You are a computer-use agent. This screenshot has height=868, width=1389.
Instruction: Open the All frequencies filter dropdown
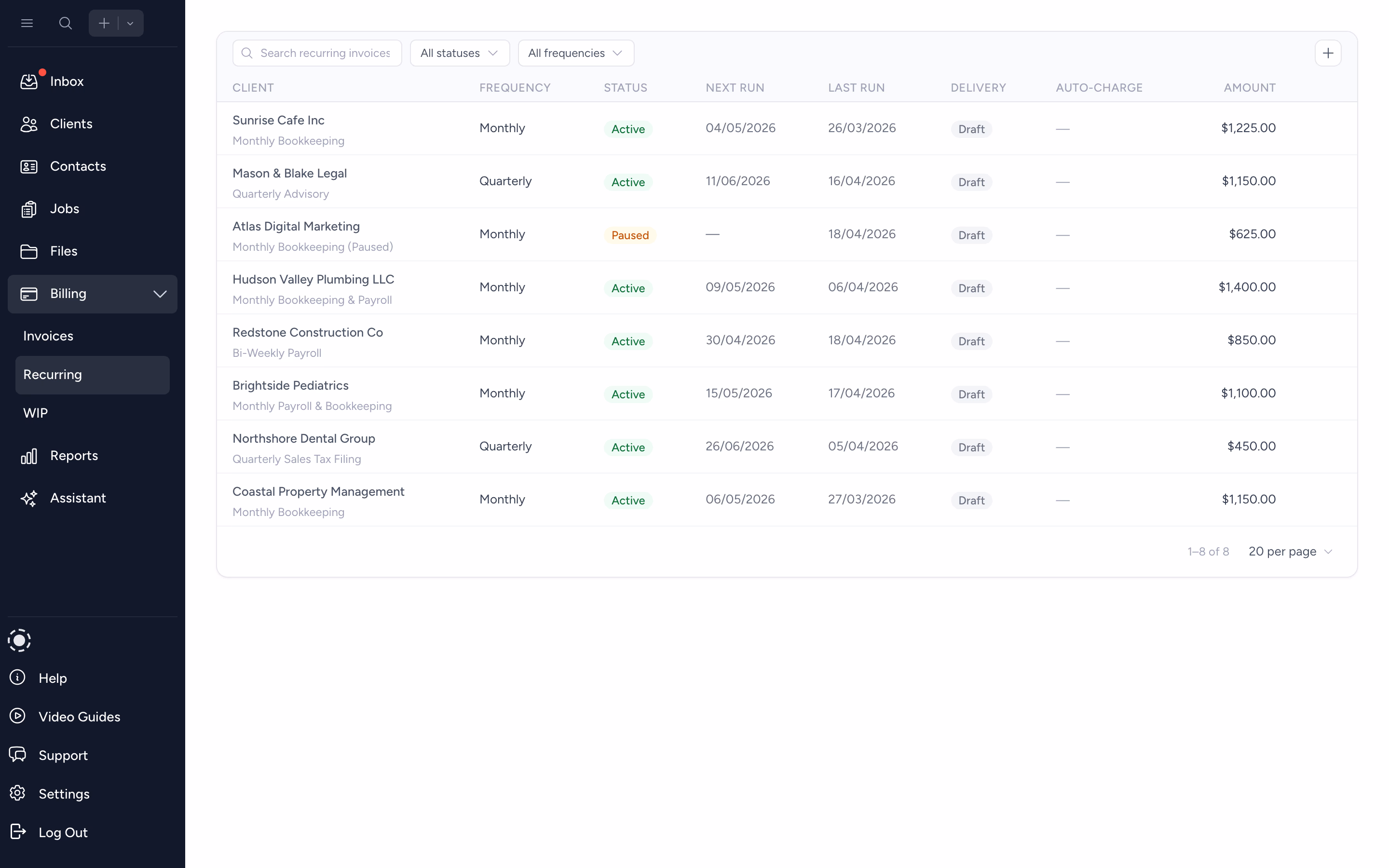(575, 53)
